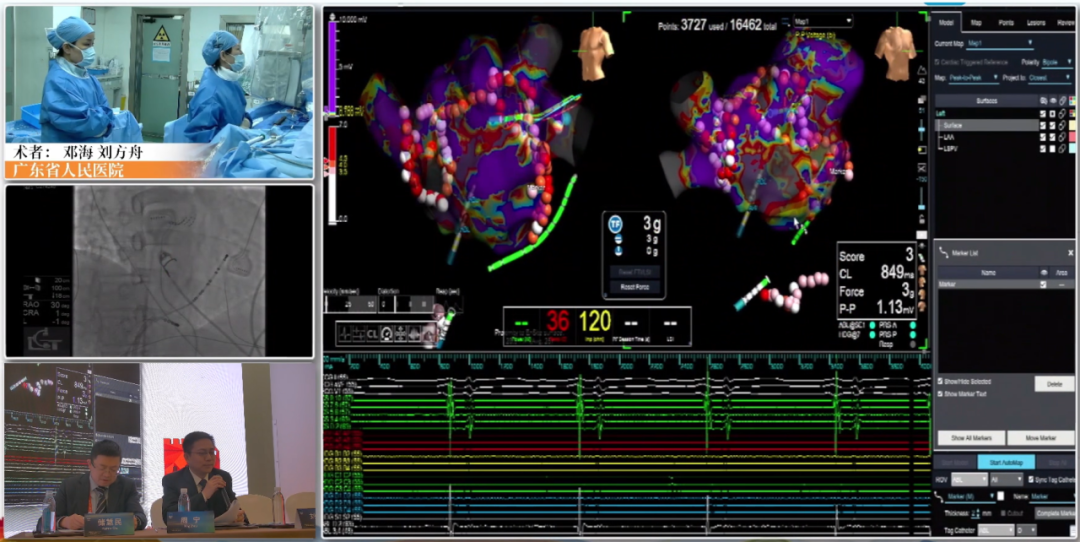Click the pink LAA color swatch

click(1073, 137)
